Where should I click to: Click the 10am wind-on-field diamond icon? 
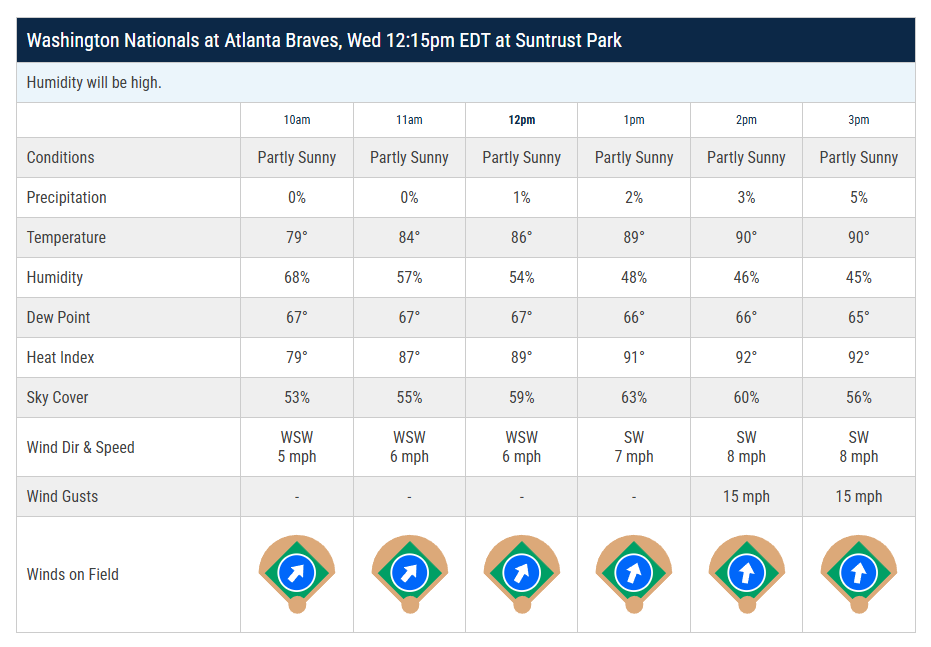[x=297, y=573]
